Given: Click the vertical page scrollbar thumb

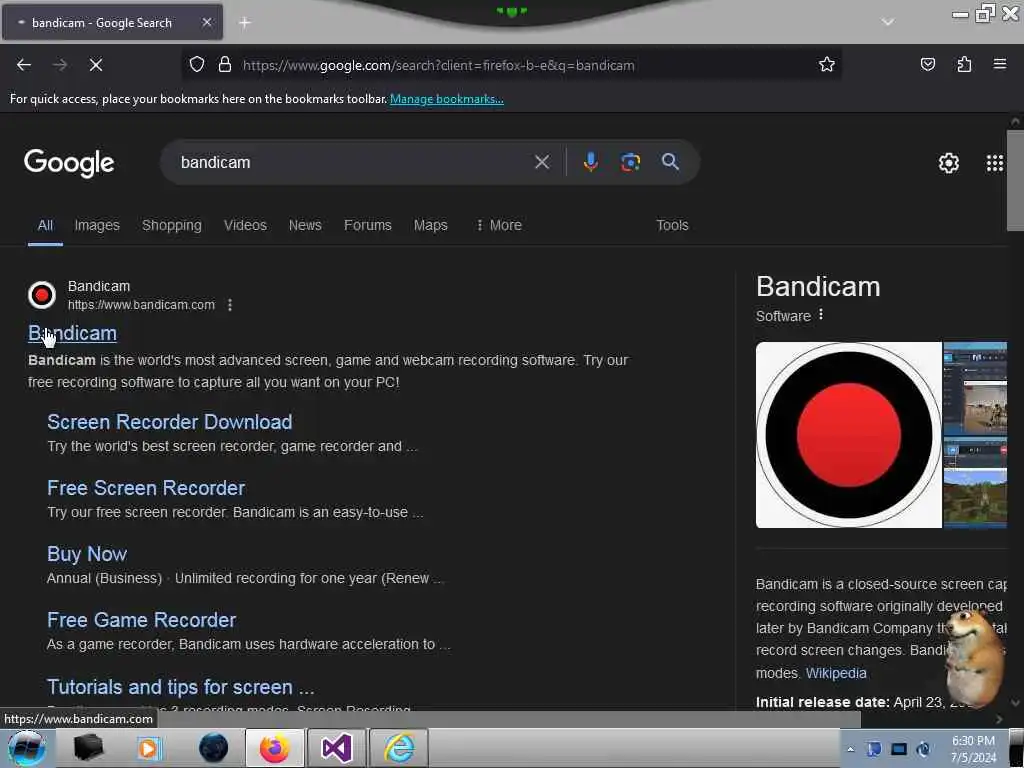Looking at the screenshot, I should click(x=1015, y=180).
